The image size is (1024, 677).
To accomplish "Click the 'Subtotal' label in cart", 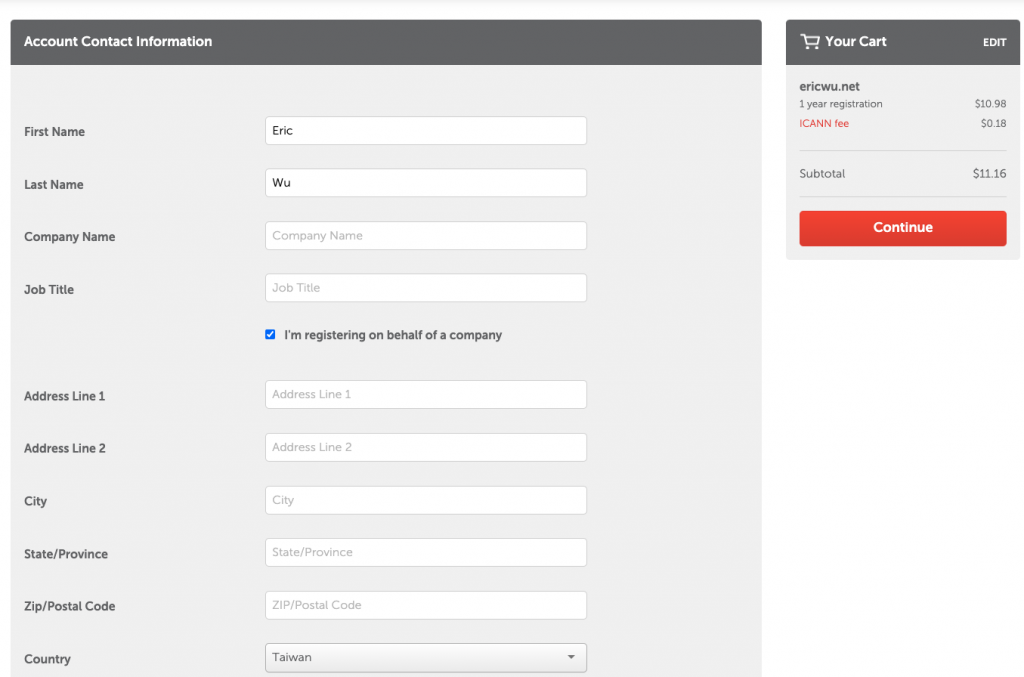I will point(822,174).
